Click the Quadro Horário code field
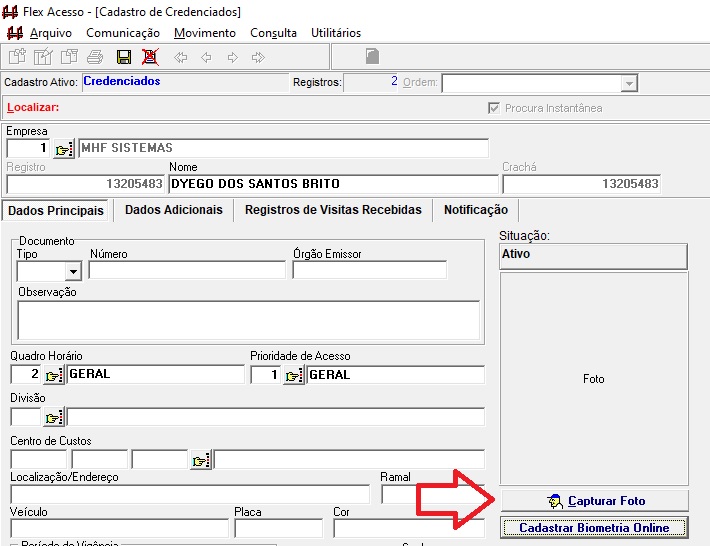The image size is (710, 546). 26,374
